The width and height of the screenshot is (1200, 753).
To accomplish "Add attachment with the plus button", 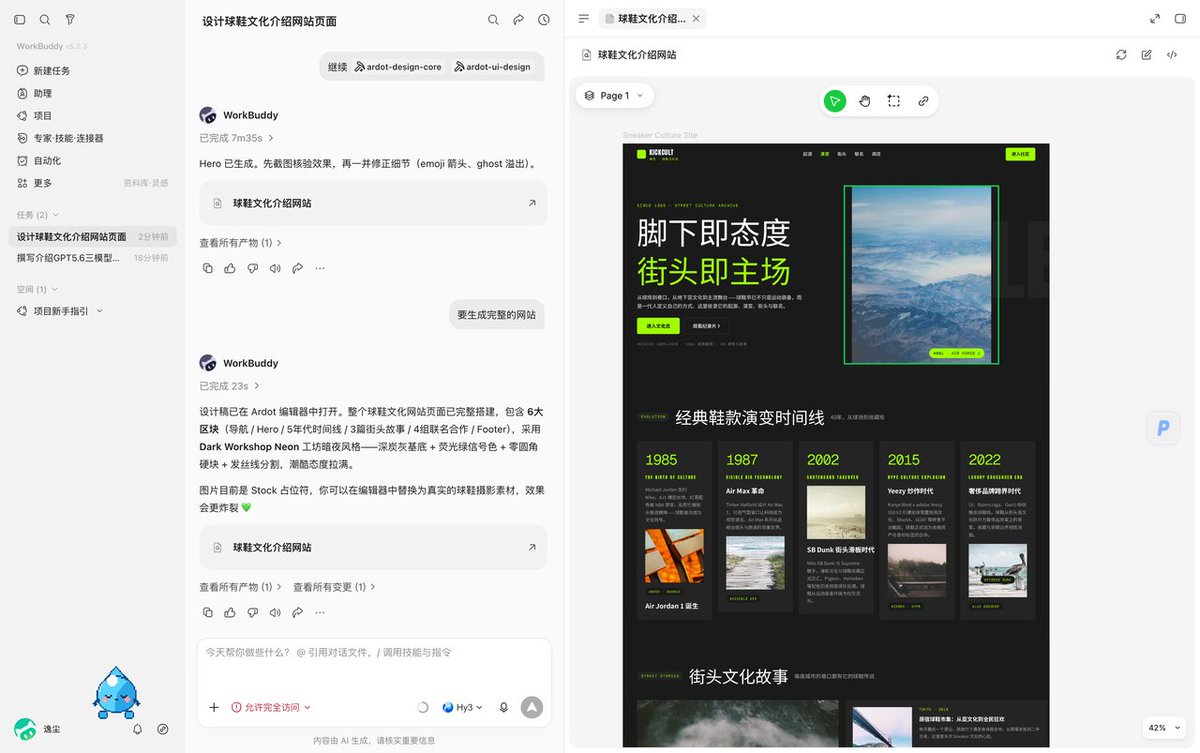I will [214, 707].
